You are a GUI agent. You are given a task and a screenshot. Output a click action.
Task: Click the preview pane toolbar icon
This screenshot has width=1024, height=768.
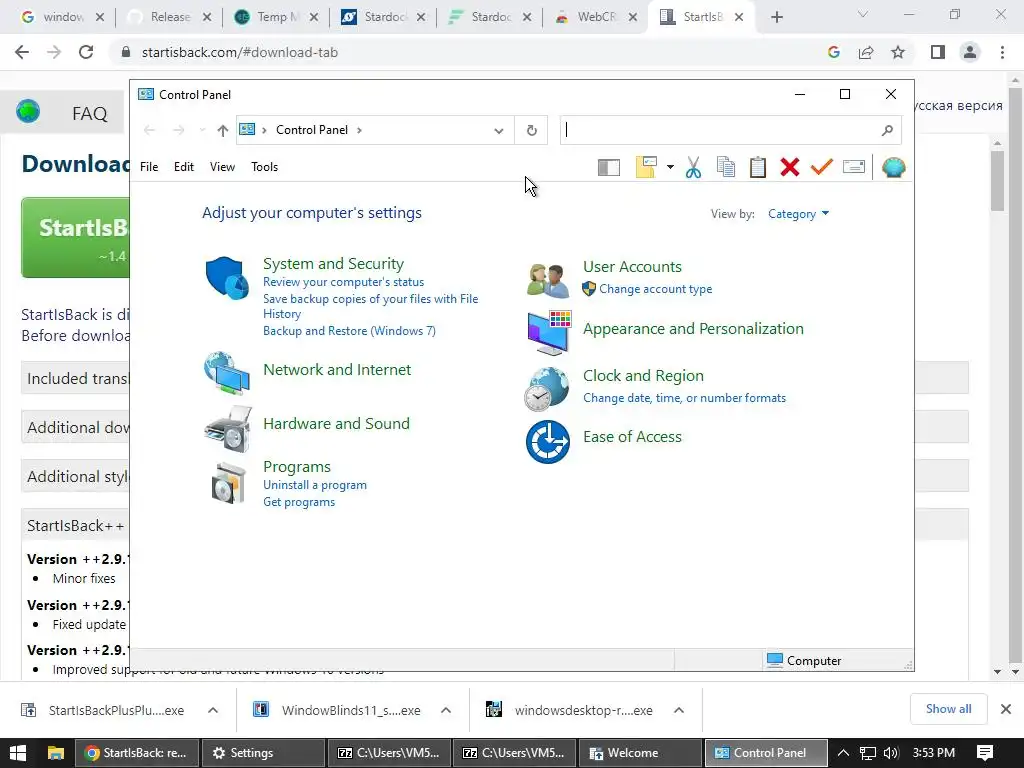[x=609, y=168]
